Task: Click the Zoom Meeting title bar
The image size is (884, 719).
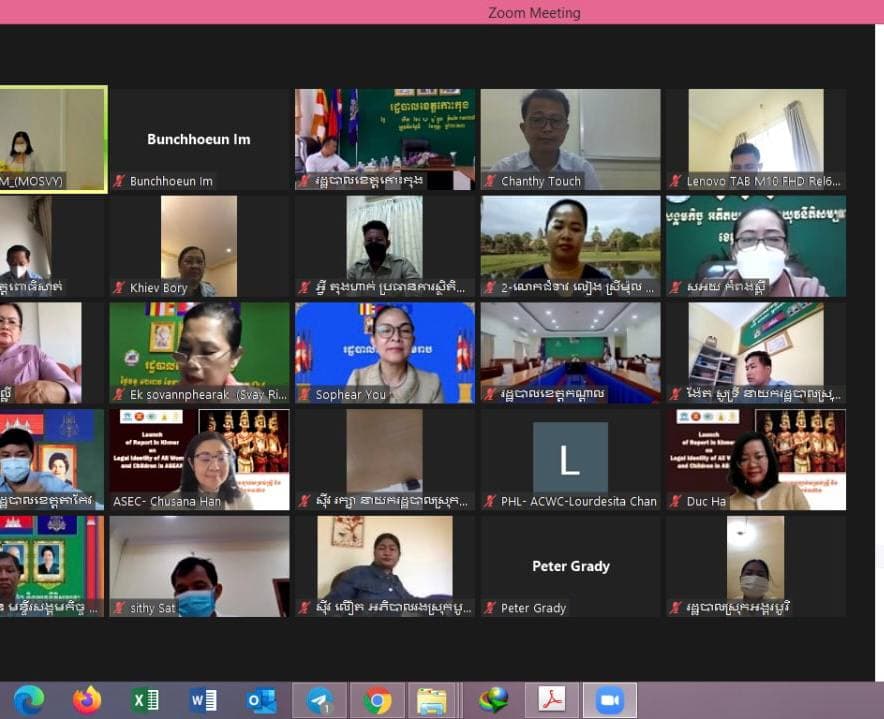Action: click(x=534, y=13)
